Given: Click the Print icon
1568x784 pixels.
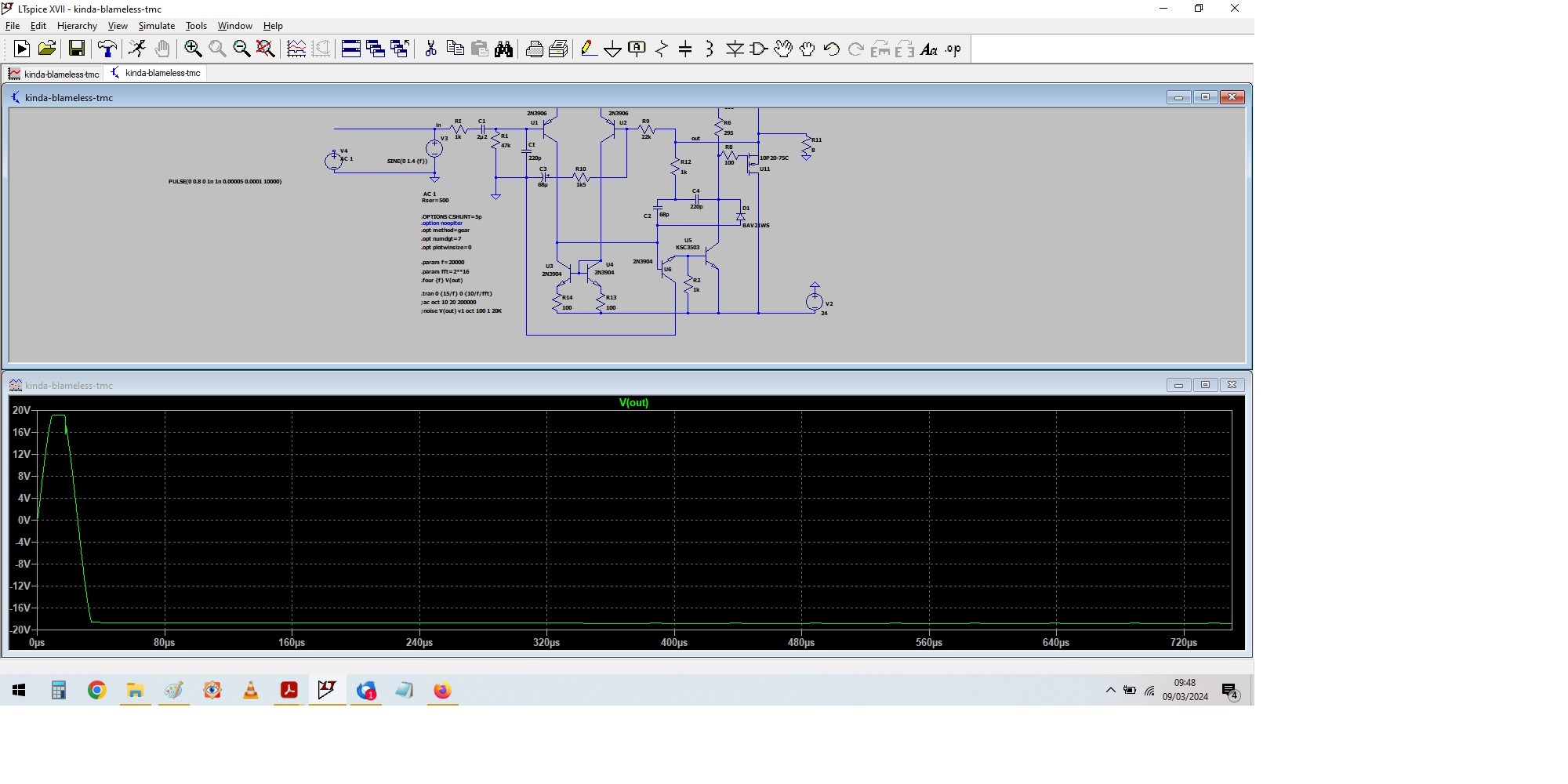Looking at the screenshot, I should pyautogui.click(x=535, y=49).
